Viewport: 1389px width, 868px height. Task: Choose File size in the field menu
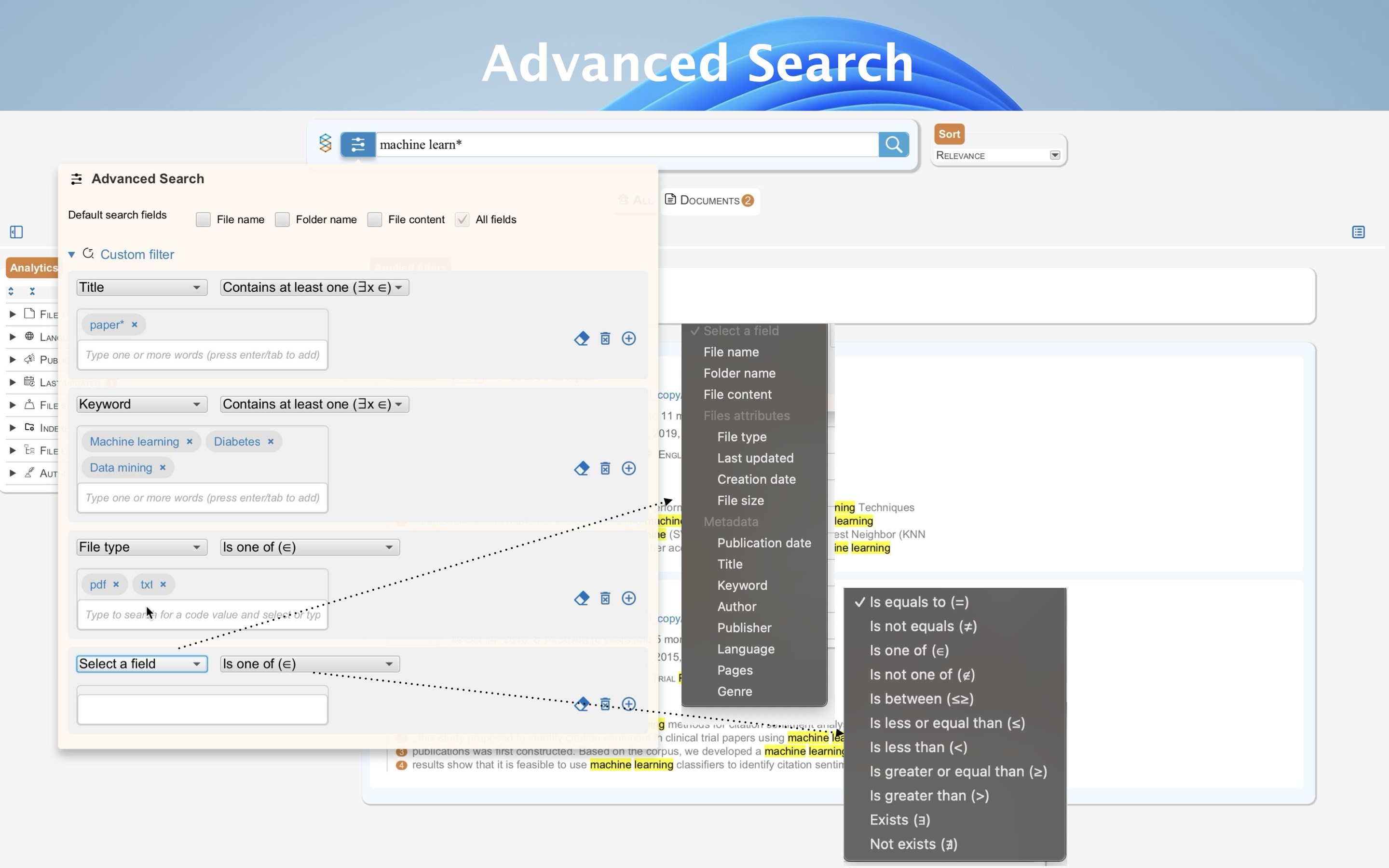[x=740, y=501]
